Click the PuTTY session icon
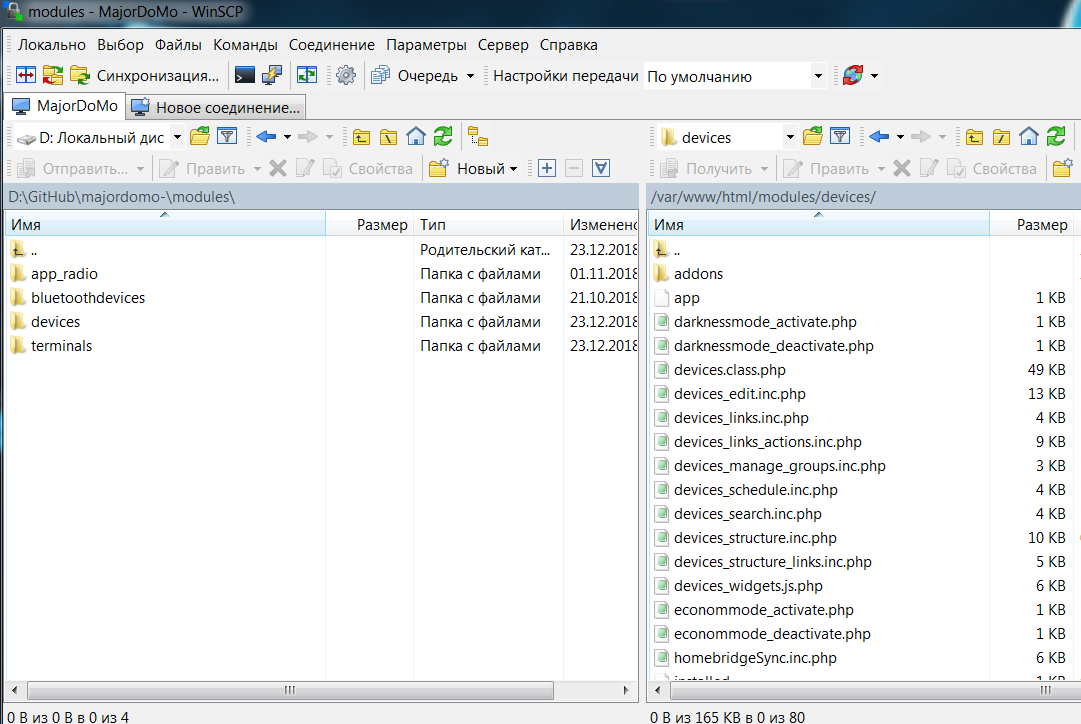This screenshot has width=1081, height=724. coord(272,75)
